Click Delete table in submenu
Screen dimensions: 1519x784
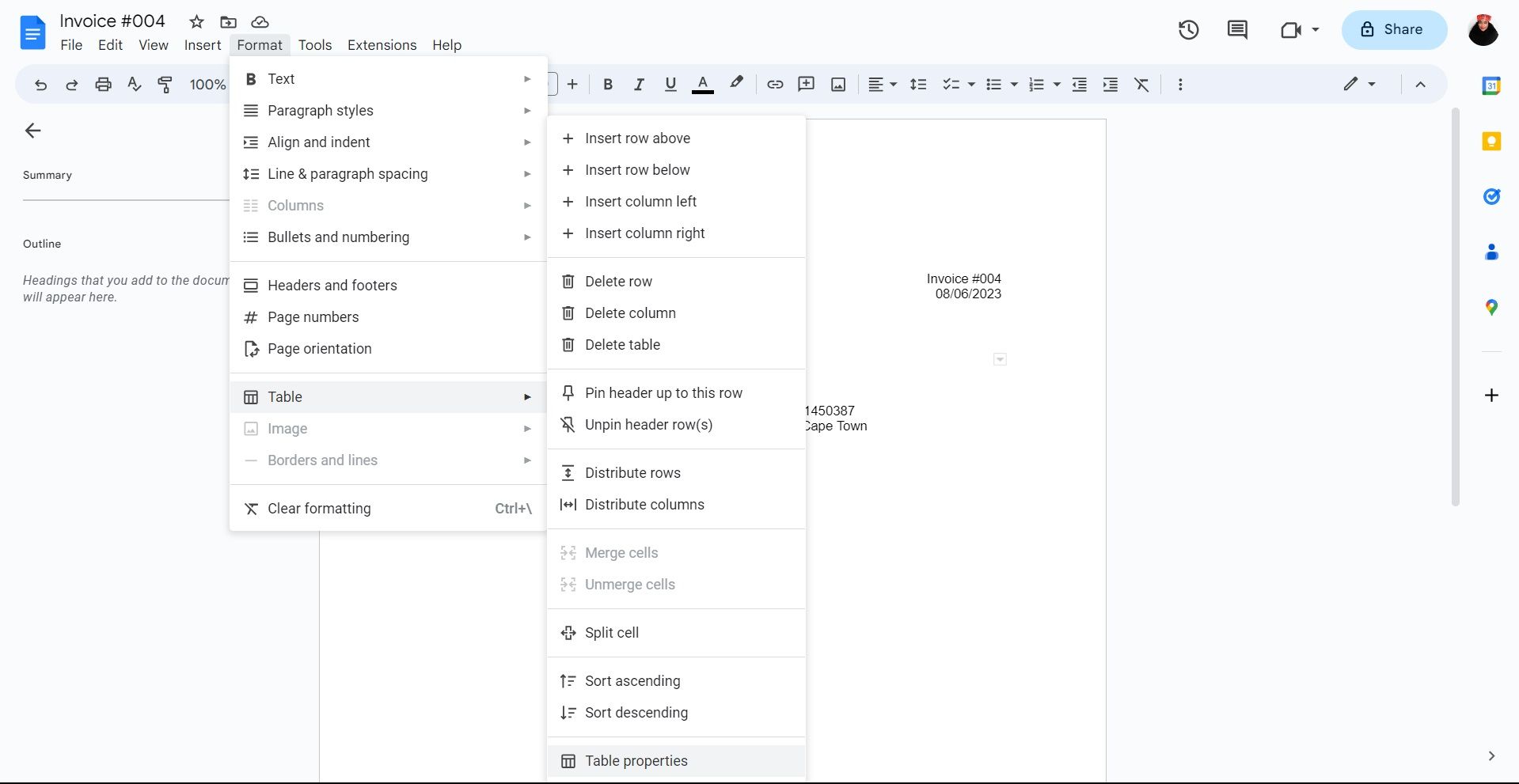click(x=676, y=345)
